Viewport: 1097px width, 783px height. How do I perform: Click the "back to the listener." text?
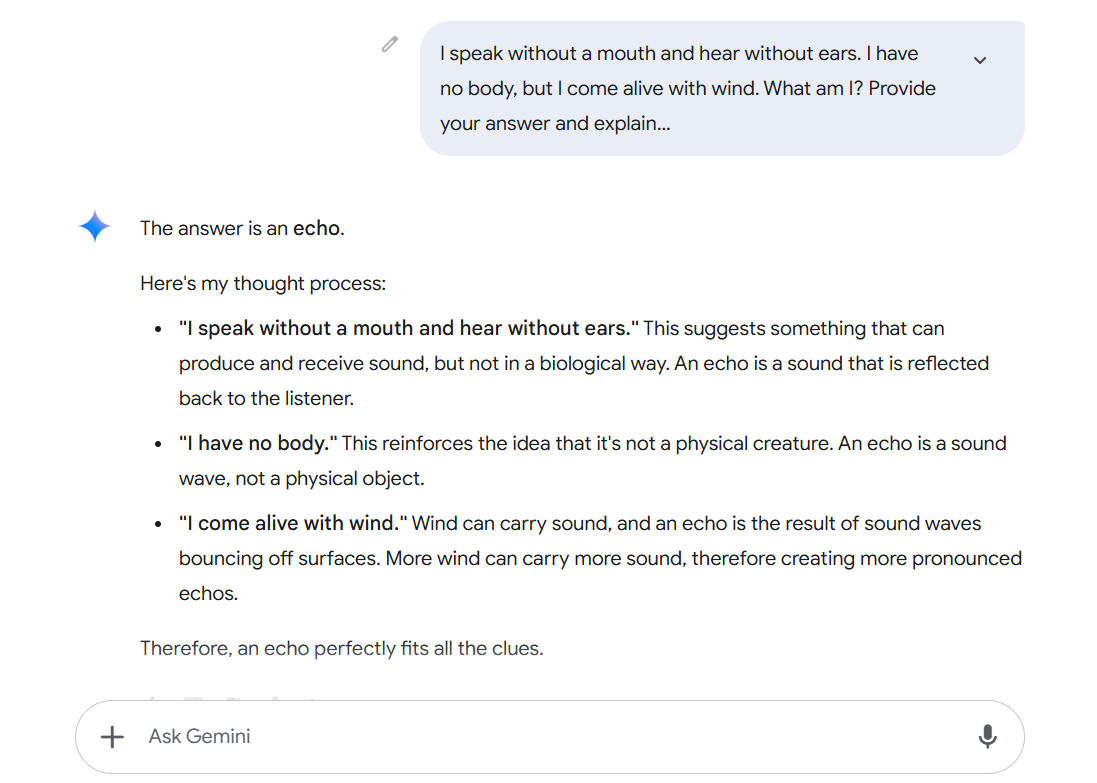point(266,398)
